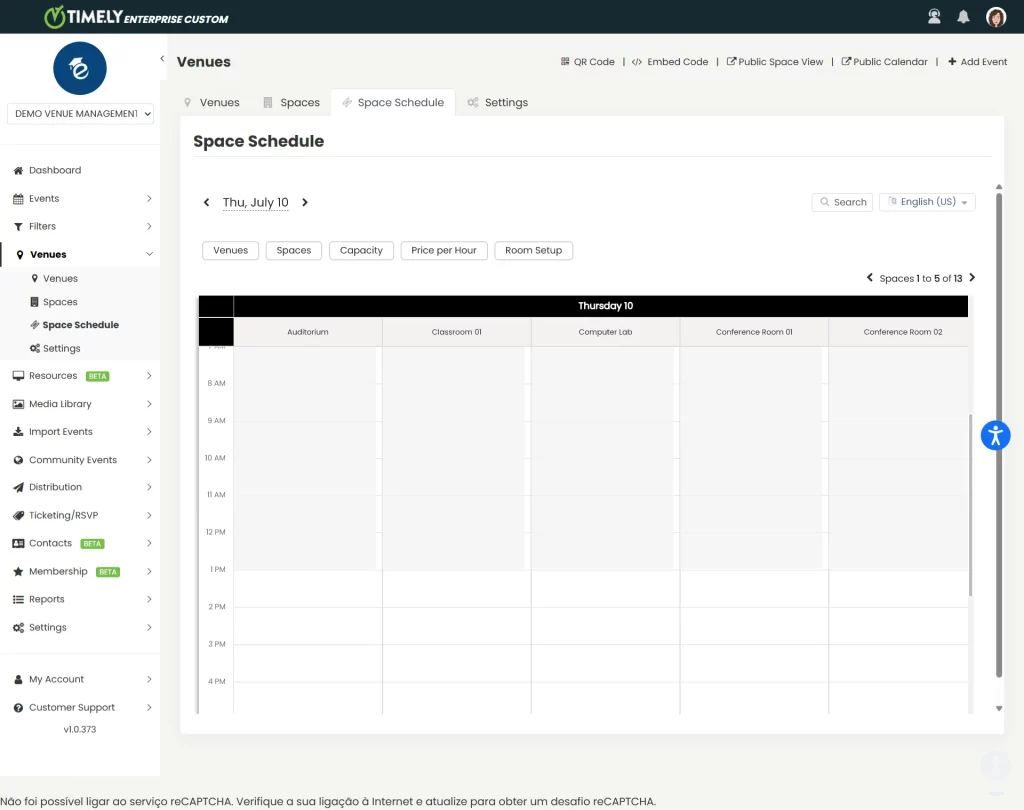Go to previous day arrow
Viewport: 1024px width, 810px height.
[207, 203]
